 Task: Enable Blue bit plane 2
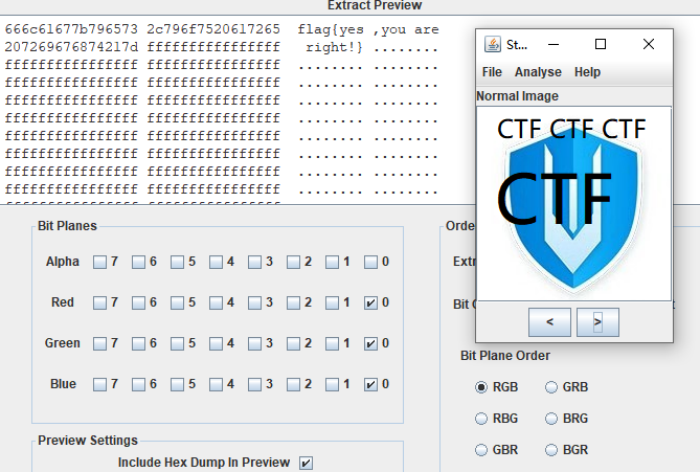(x=293, y=384)
